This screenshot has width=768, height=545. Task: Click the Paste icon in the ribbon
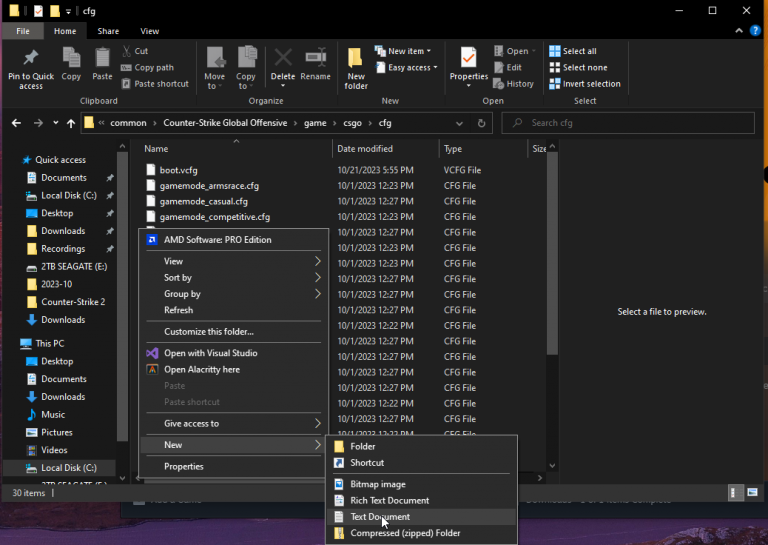coord(102,59)
